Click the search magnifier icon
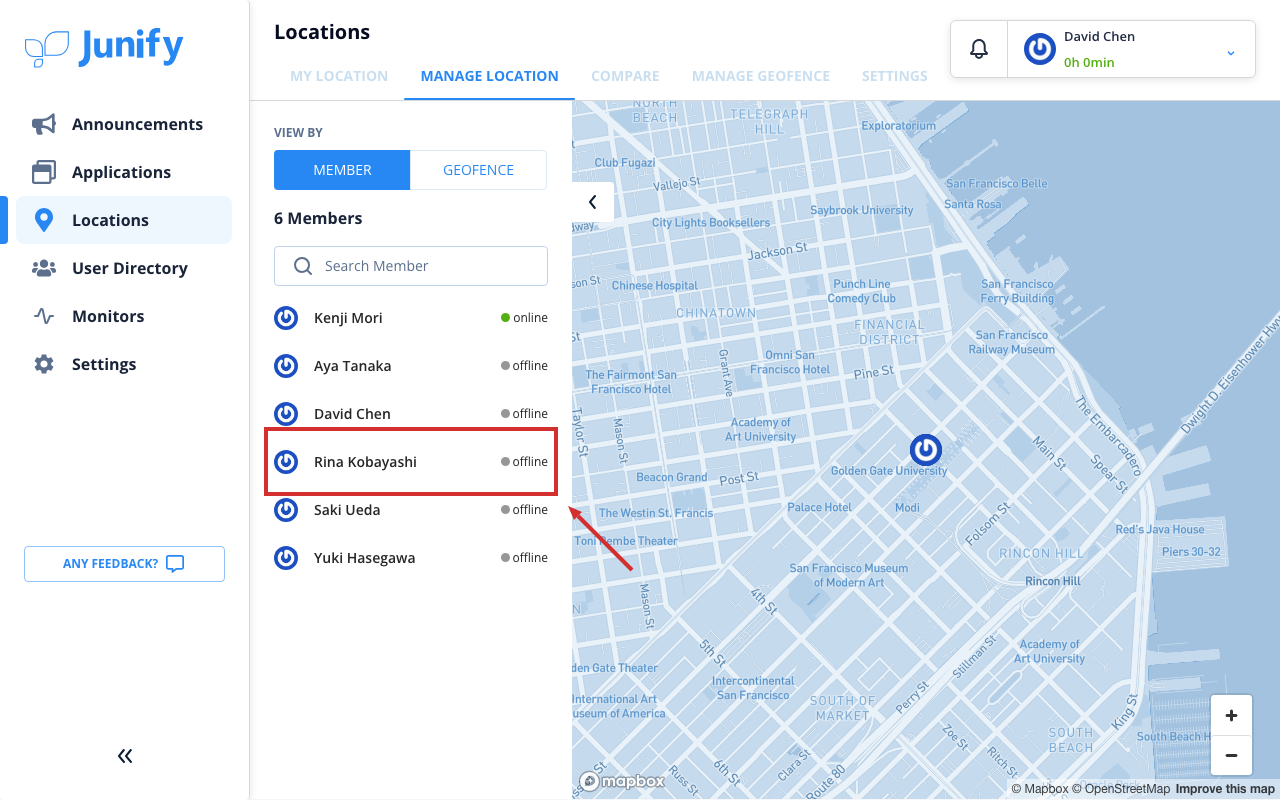The height and width of the screenshot is (800, 1280). click(303, 266)
